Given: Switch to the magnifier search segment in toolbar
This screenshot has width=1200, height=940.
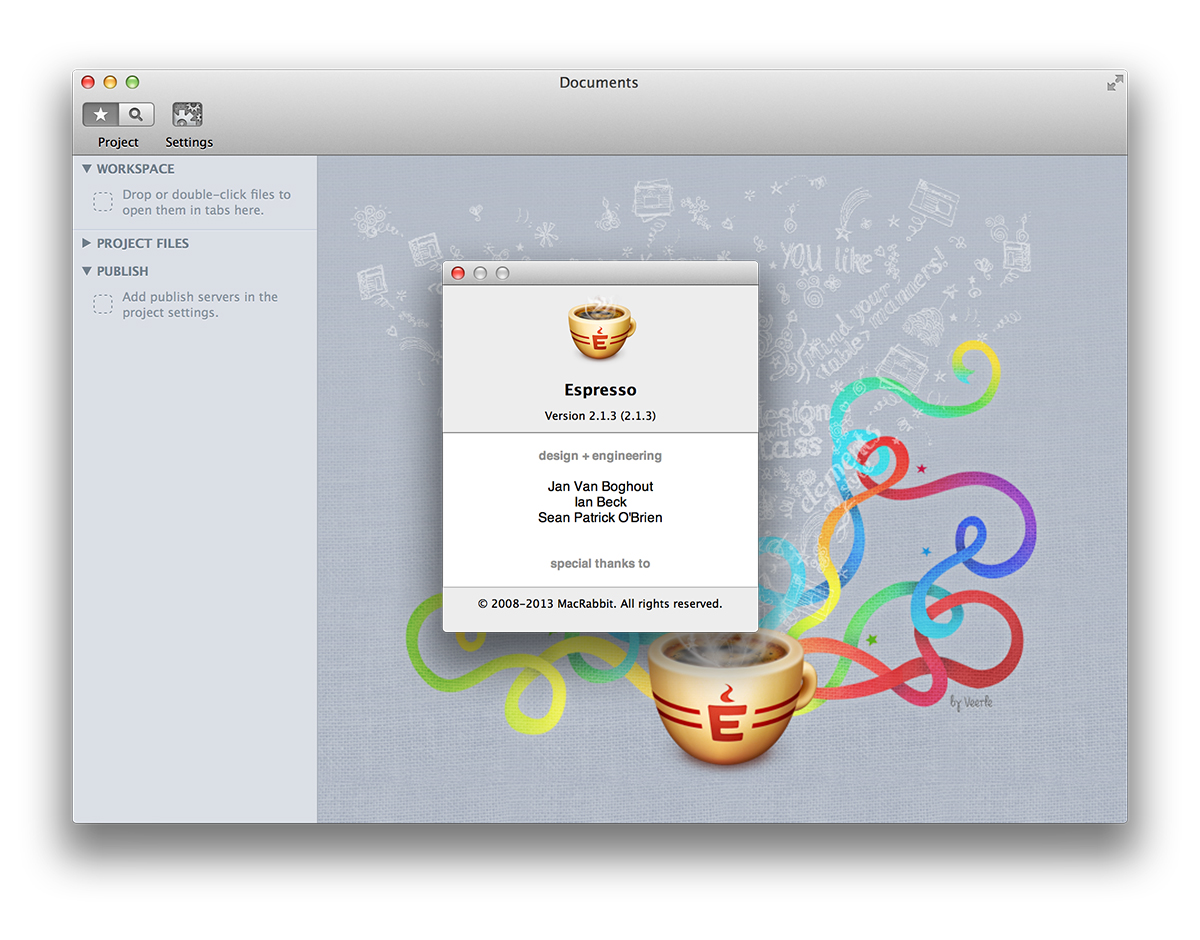Looking at the screenshot, I should click(x=137, y=114).
